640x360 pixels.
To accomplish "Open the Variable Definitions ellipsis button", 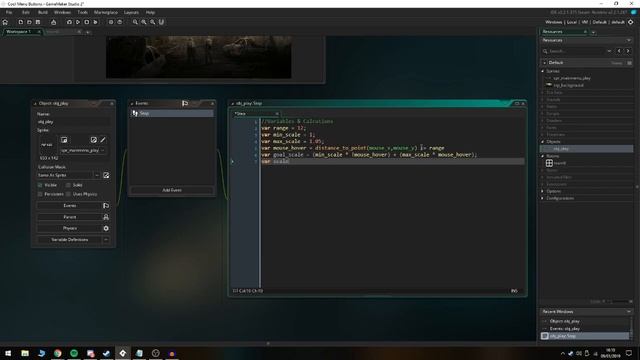I will click(106, 240).
